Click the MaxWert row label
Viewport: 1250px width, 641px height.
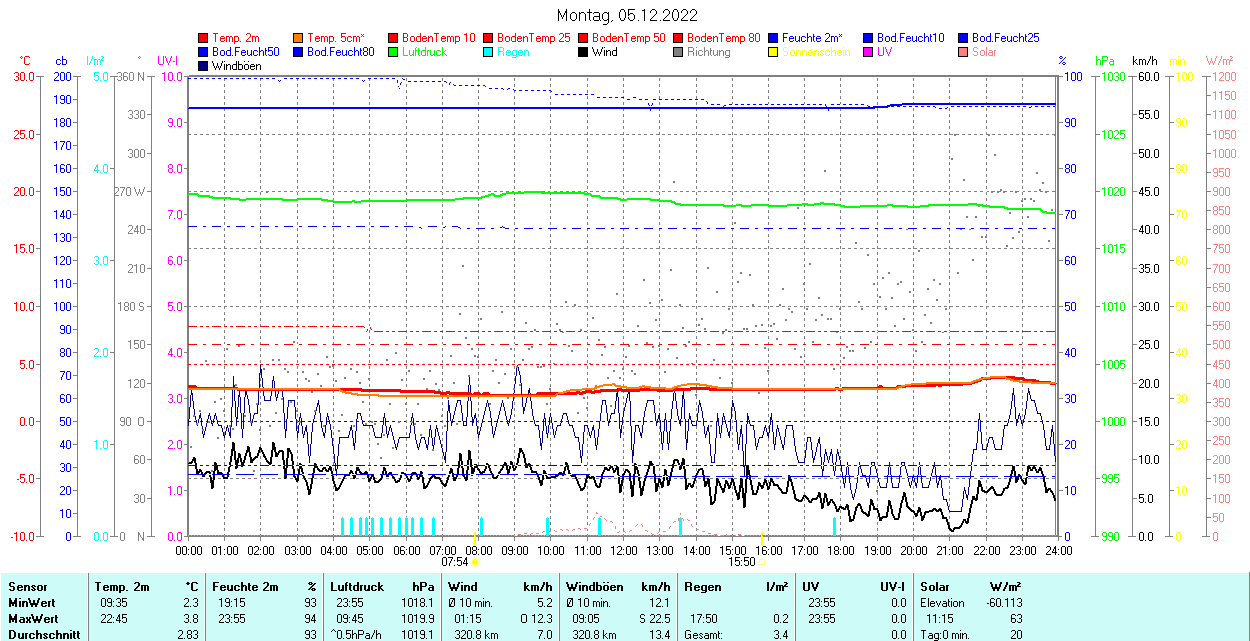pos(32,619)
